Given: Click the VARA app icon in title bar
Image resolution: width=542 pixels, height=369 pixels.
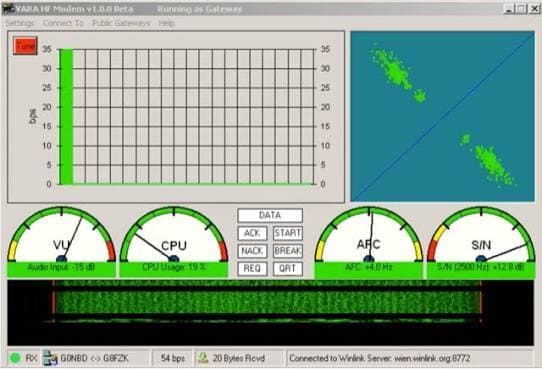Looking at the screenshot, I should click(x=8, y=9).
